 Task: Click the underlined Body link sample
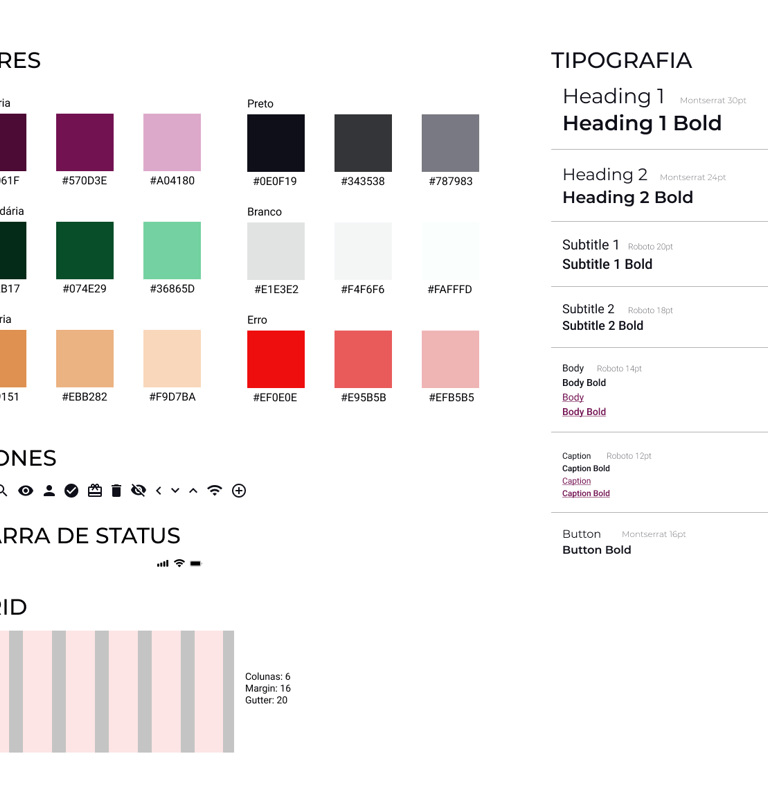point(573,397)
